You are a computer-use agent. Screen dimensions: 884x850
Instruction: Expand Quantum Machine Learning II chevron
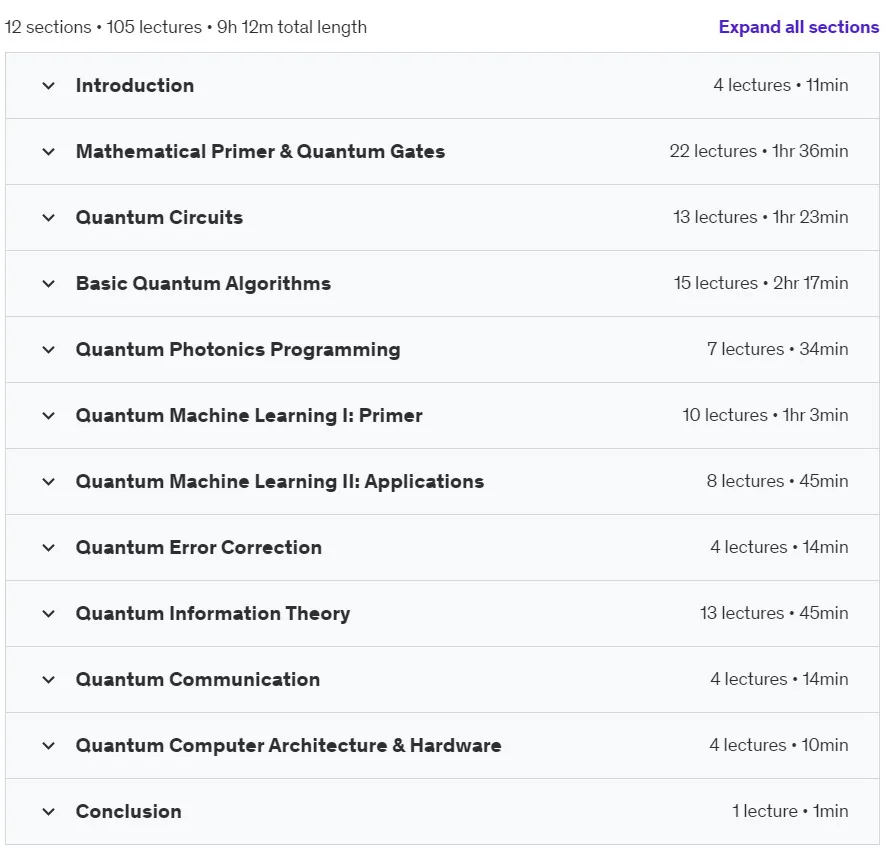click(48, 481)
